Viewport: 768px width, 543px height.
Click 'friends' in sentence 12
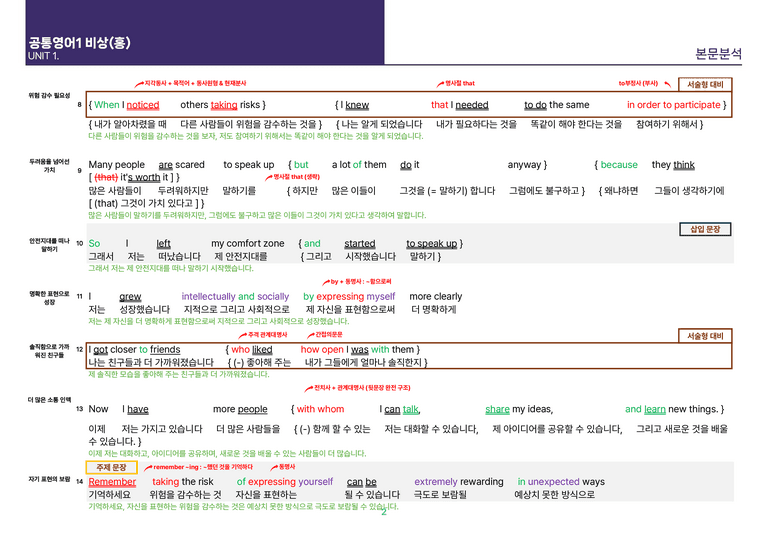pyautogui.click(x=165, y=350)
